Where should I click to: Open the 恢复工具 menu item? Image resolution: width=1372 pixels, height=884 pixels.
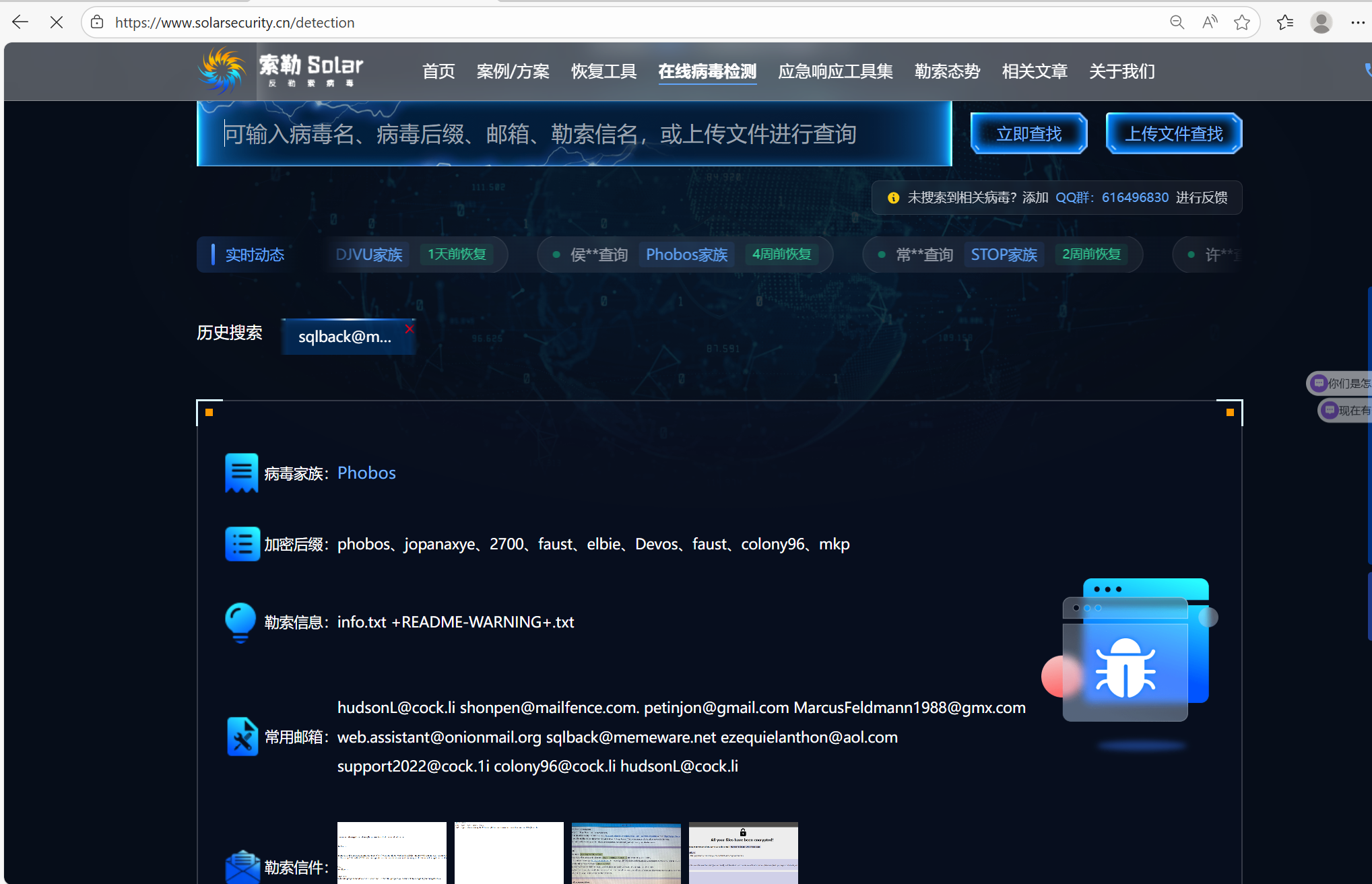603,71
